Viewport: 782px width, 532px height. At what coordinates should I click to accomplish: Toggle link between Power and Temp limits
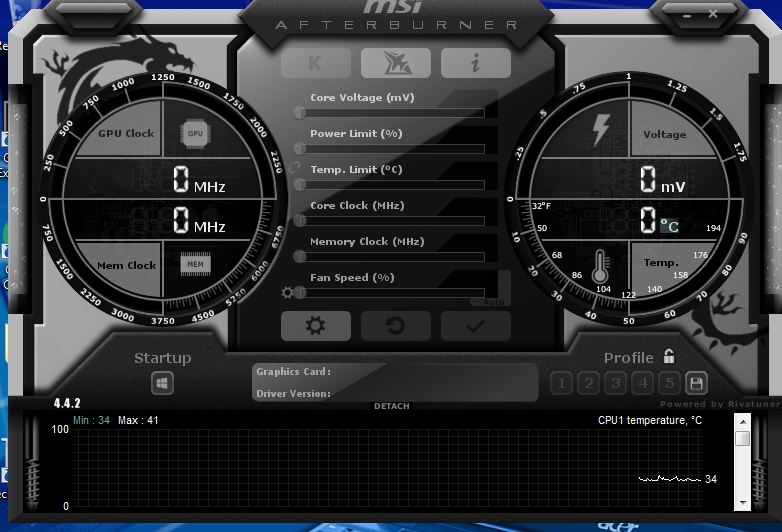coord(294,167)
